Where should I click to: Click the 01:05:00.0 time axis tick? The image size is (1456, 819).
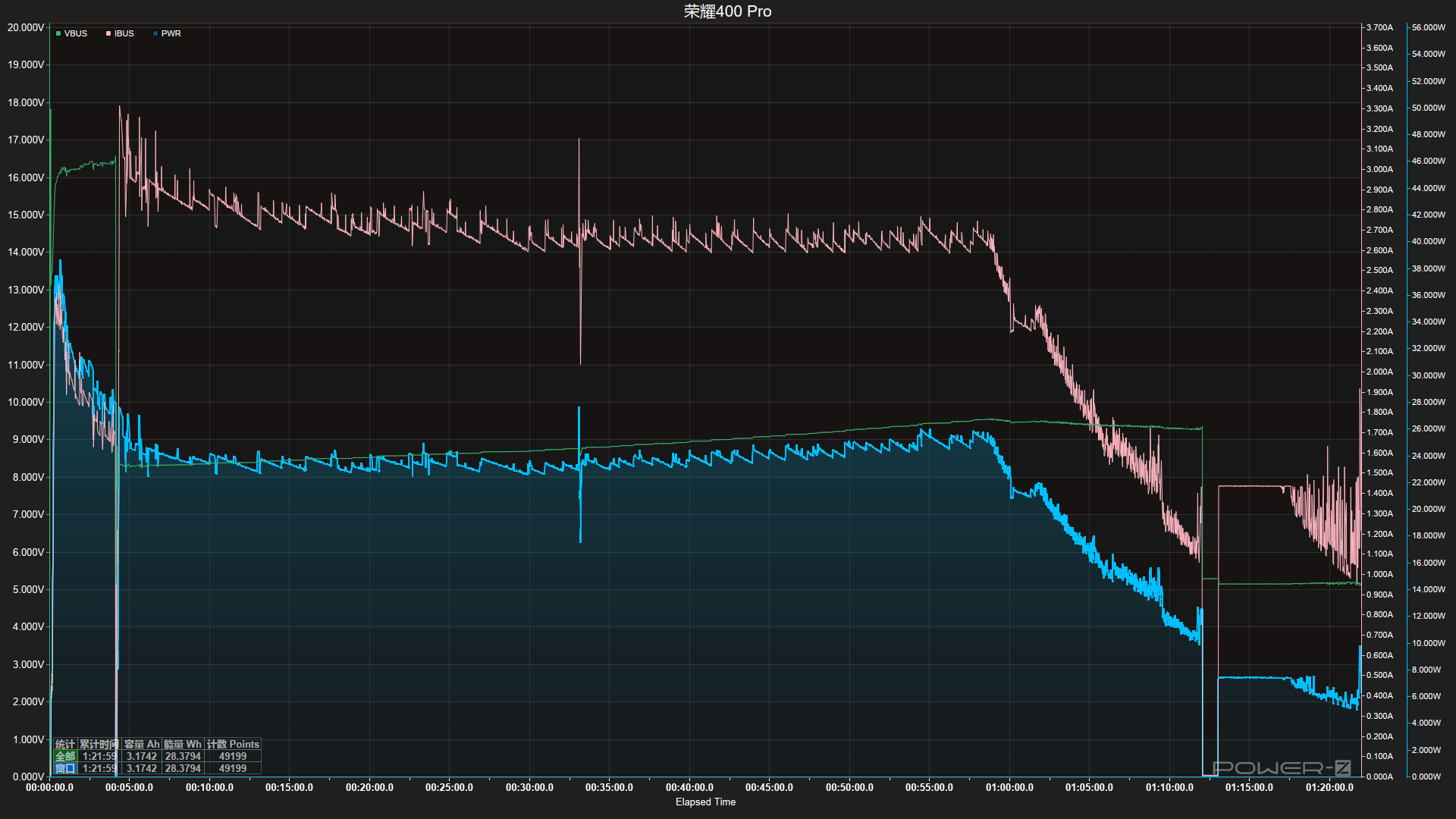(x=1089, y=788)
